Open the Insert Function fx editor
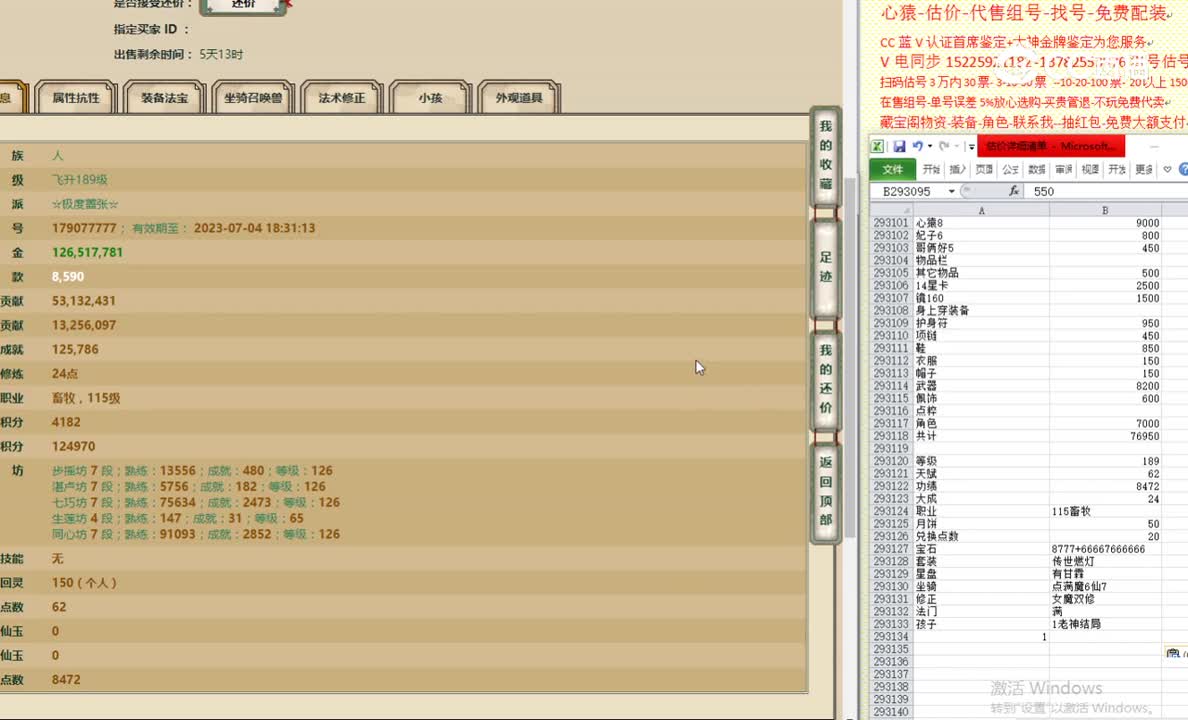Screen dimensions: 1188x720 [1015, 190]
